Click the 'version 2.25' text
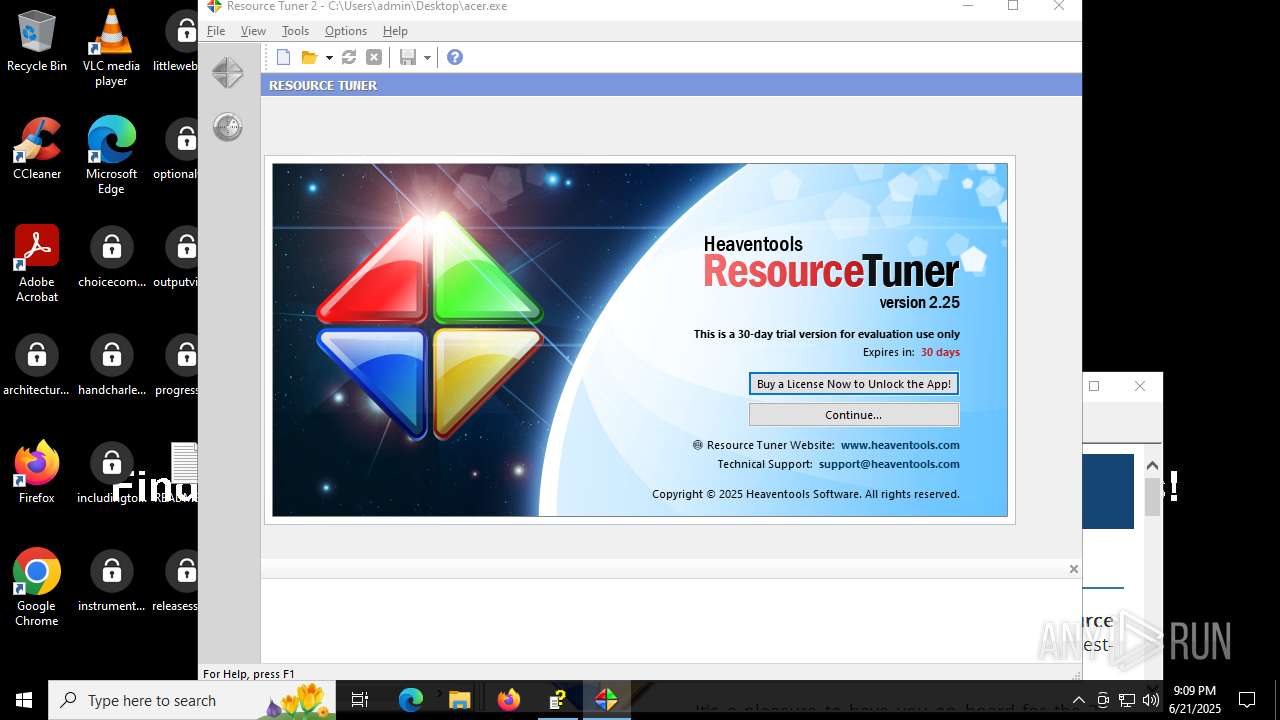 tap(919, 302)
